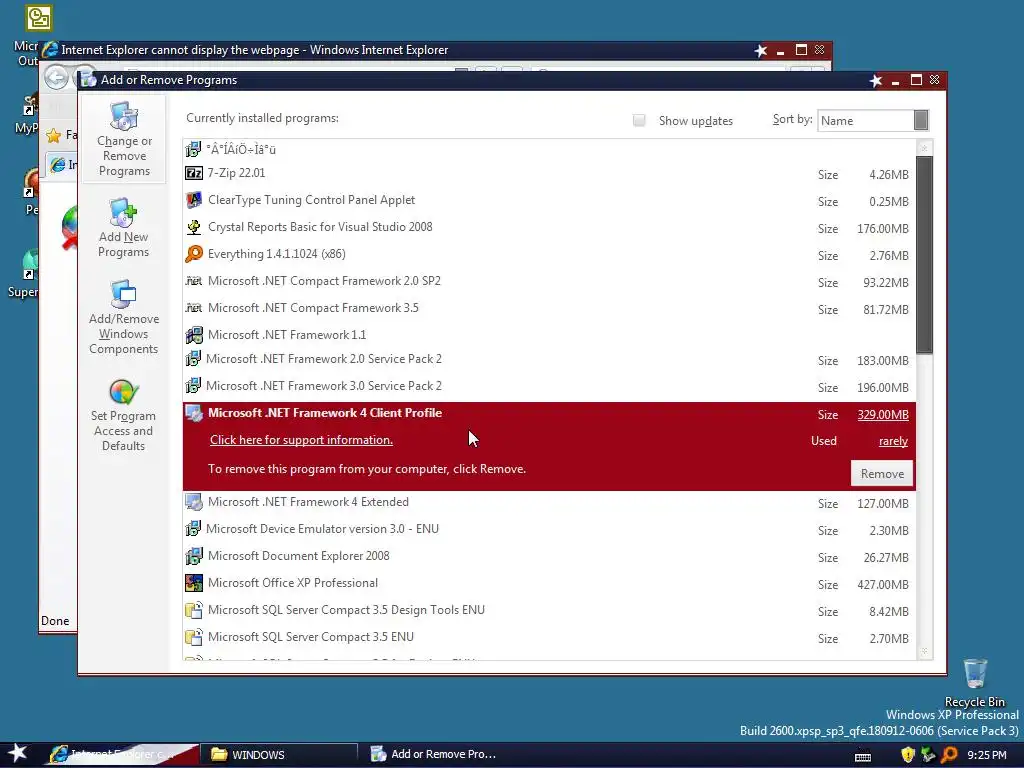Select .NET Framework 3.0 Service Pack 2 icon
The height and width of the screenshot is (768, 1024).
pos(193,385)
